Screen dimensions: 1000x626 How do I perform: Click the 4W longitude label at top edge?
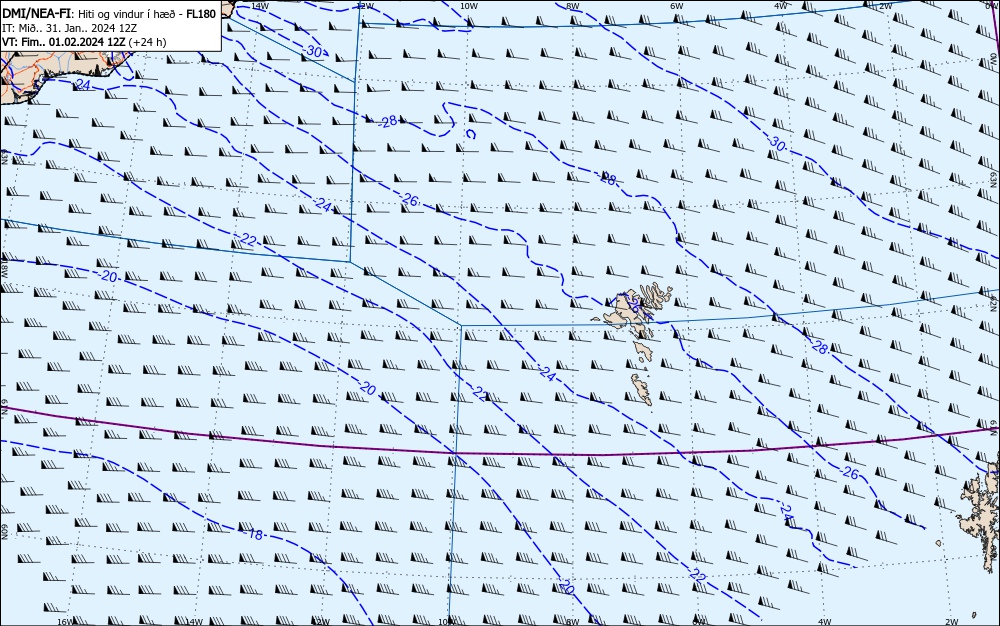[x=781, y=5]
